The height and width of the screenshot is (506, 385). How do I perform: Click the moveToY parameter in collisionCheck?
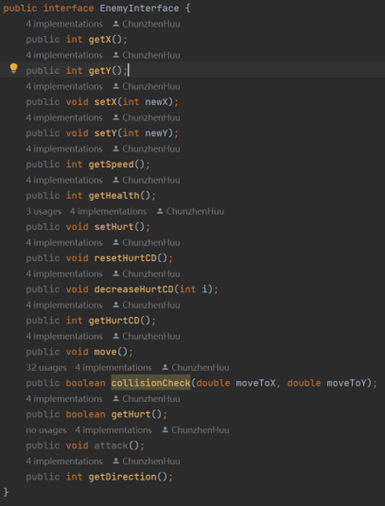pos(346,383)
